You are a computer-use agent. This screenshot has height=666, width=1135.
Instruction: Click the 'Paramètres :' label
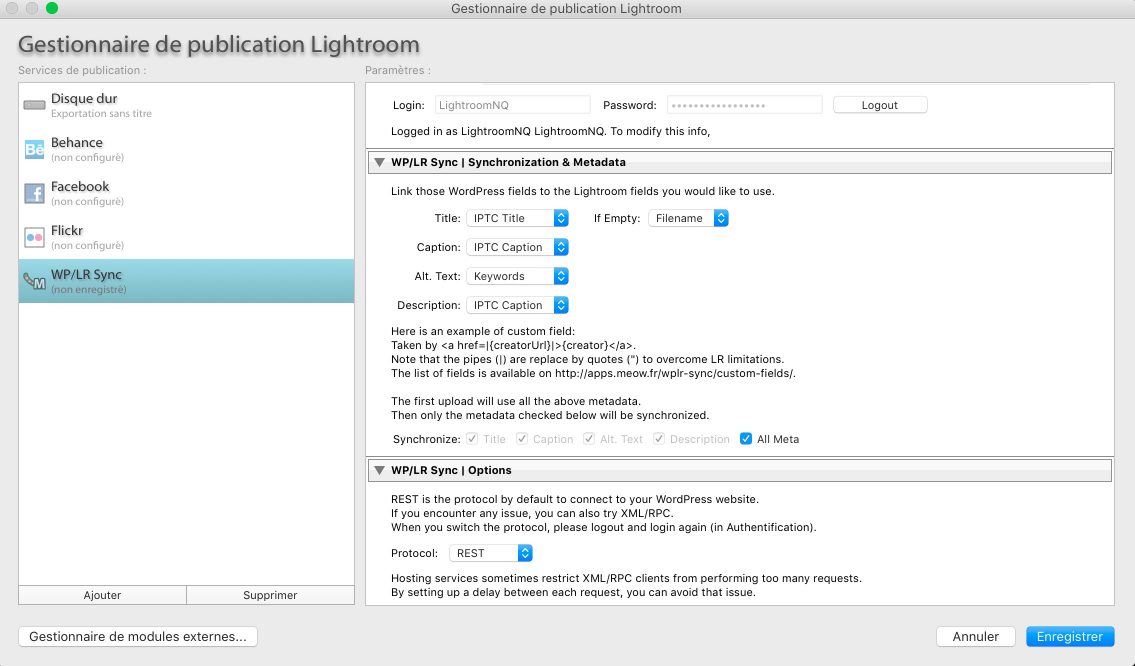coord(397,70)
